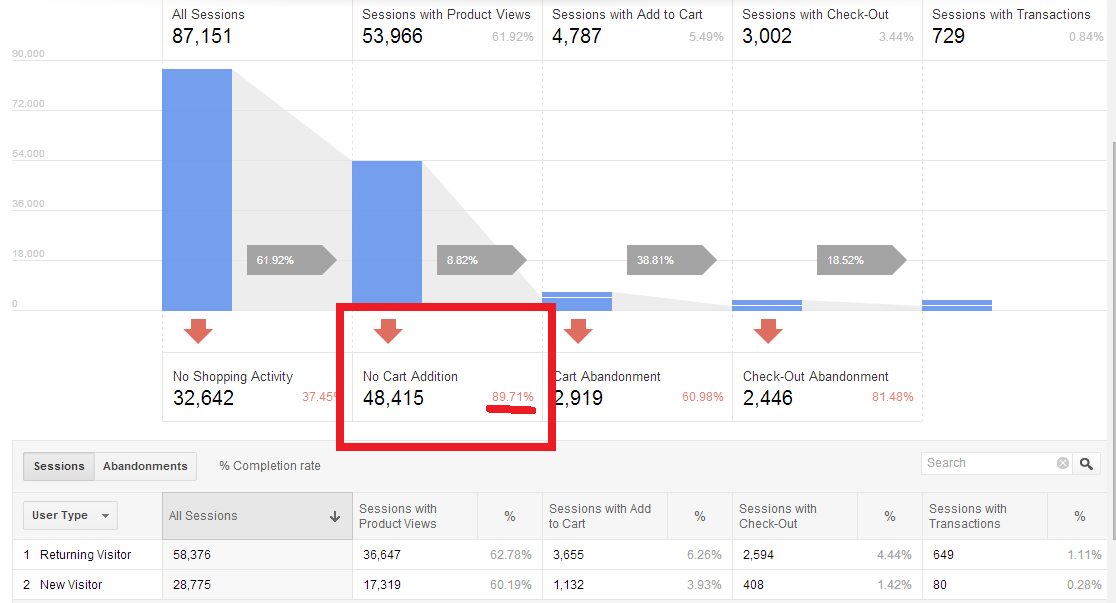Click Sessions with Transactions column header
Screen dimensions: 1116x603
[x=967, y=516]
